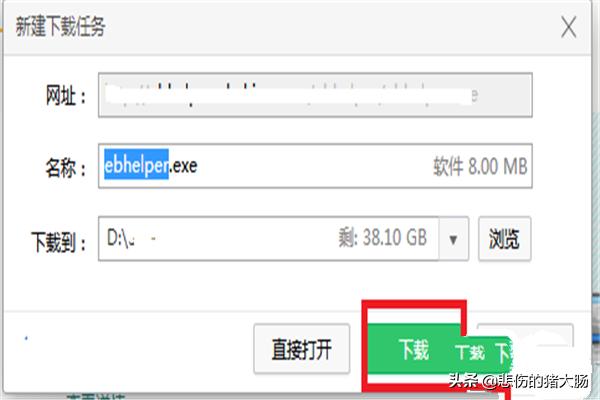Choose 直接打开 to open file directly
600x400 pixels.
(x=302, y=349)
